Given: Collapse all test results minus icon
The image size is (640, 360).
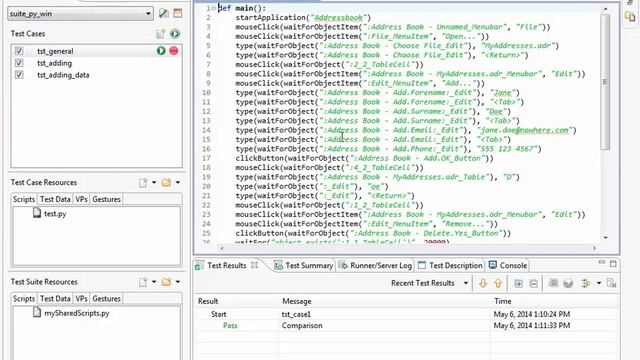Looking at the screenshot, I should pos(533,283).
